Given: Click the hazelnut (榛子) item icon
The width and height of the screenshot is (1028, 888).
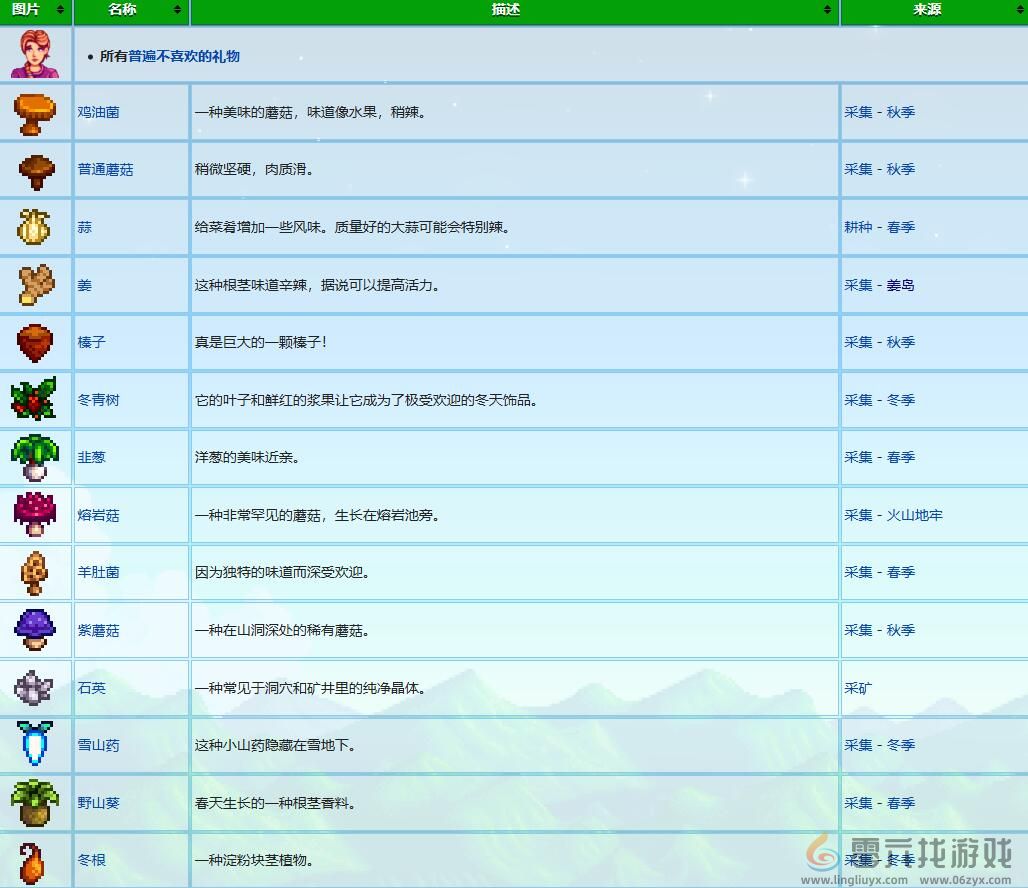Looking at the screenshot, I should [x=36, y=342].
